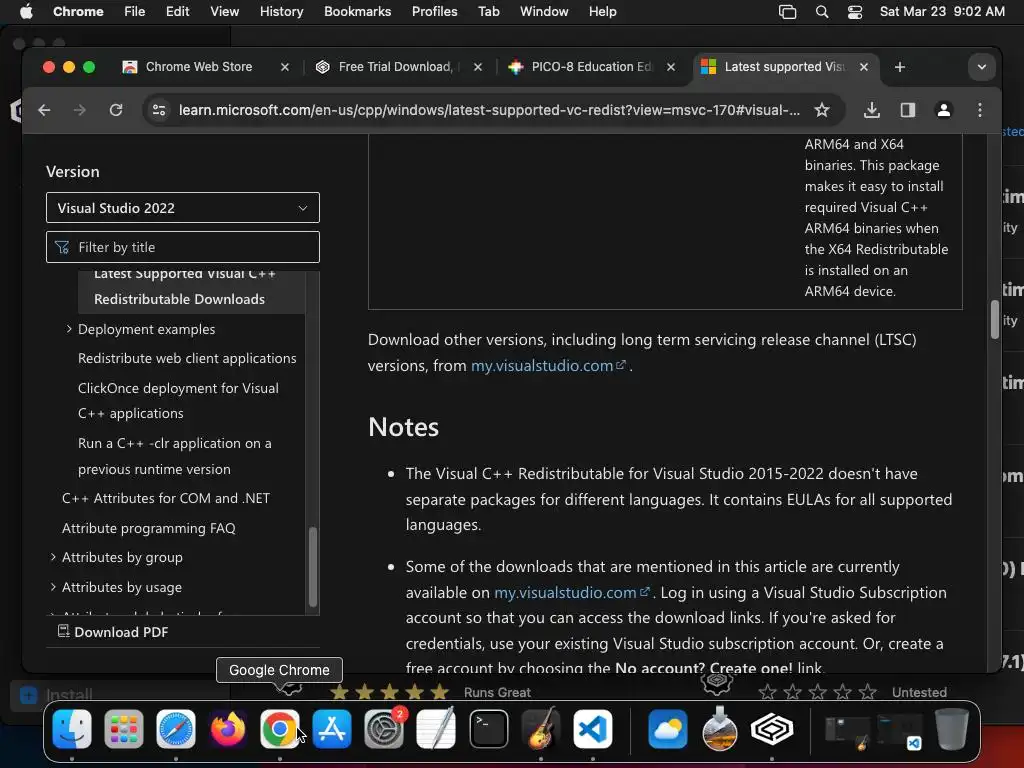Open the Visual Studio 2022 version dropdown
The height and width of the screenshot is (768, 1024).
coord(183,208)
